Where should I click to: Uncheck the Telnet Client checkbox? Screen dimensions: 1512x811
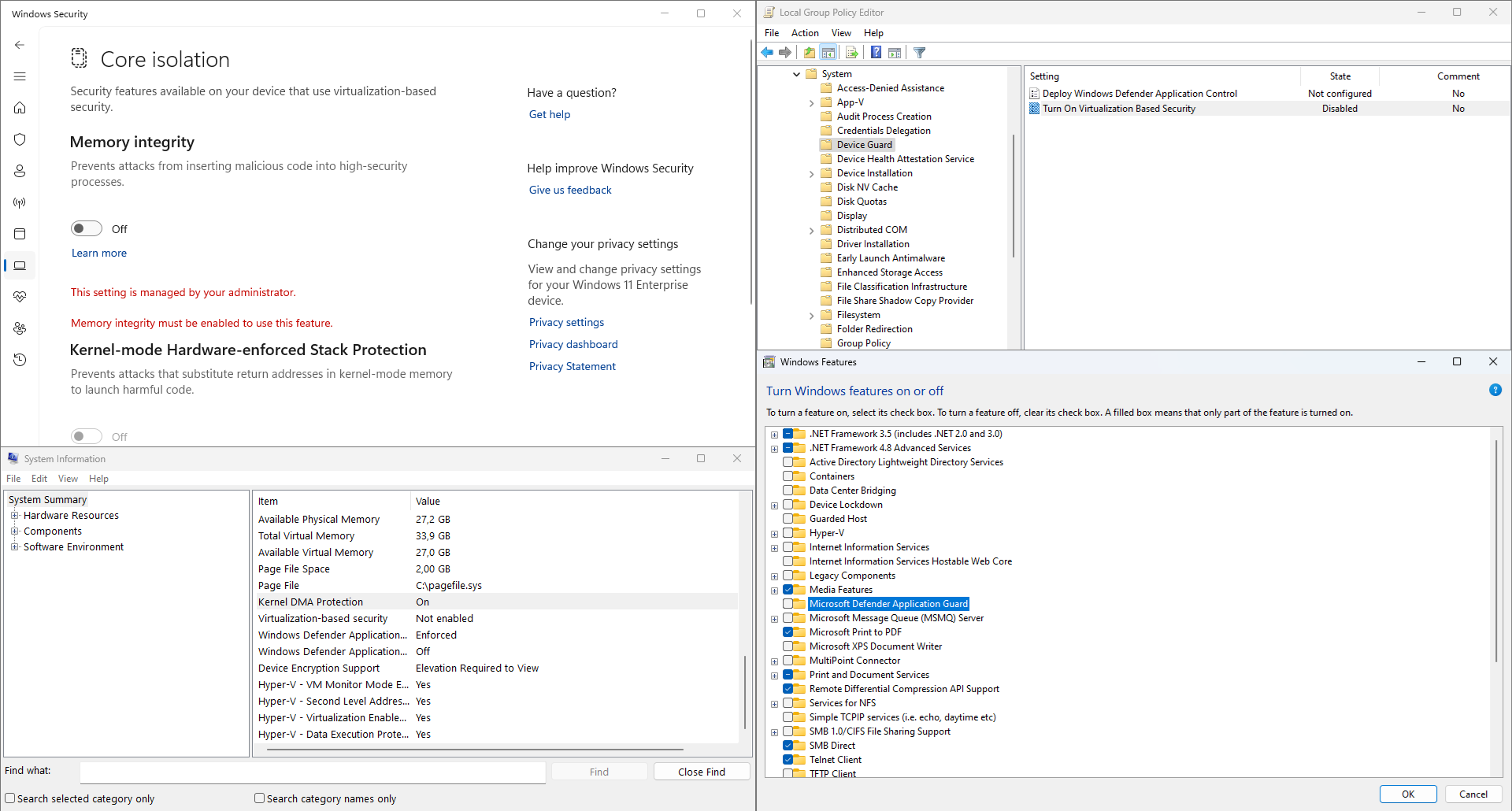coord(788,760)
